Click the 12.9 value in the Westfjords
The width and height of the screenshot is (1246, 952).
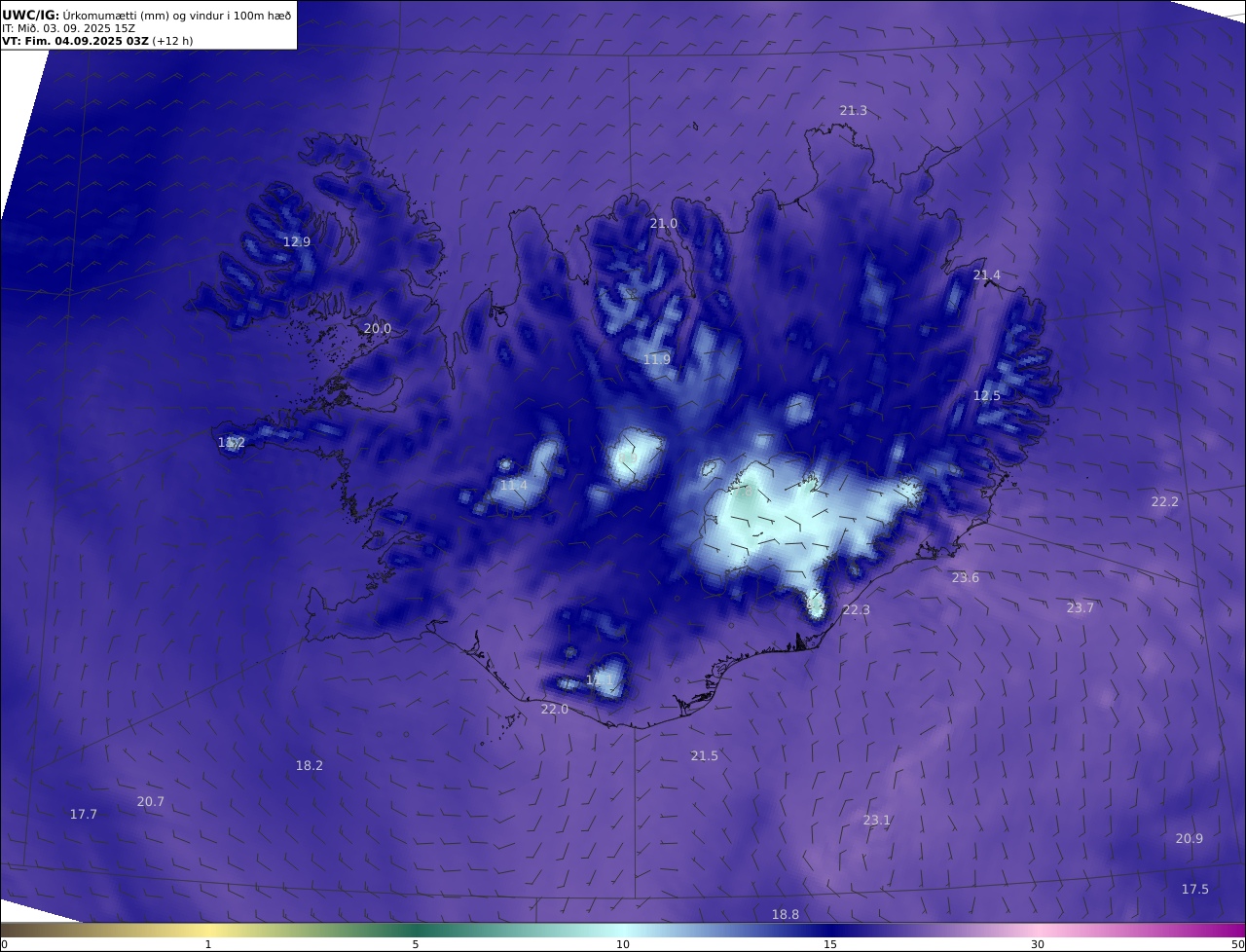pos(297,241)
